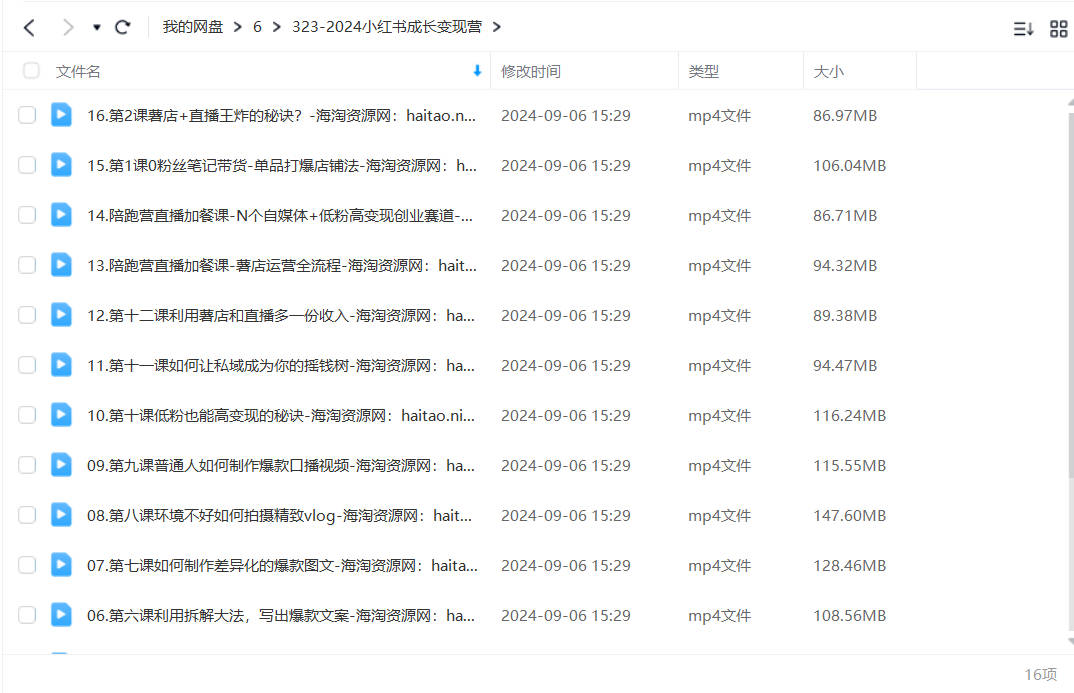Check the box for file 10.第十课
Viewport: 1074px width, 693px height.
coord(27,415)
